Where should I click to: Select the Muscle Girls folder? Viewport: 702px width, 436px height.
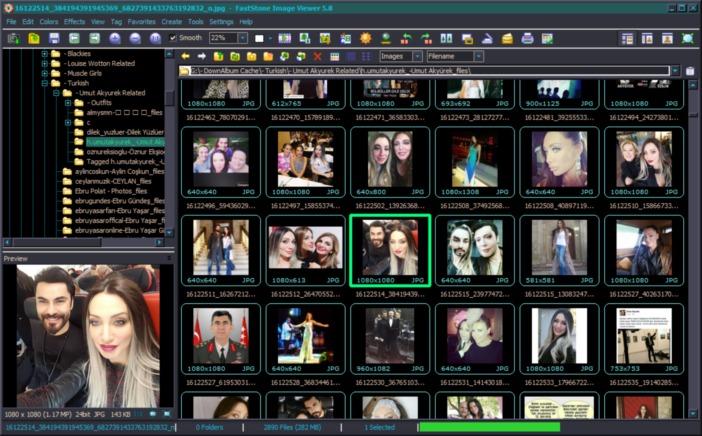[84, 73]
